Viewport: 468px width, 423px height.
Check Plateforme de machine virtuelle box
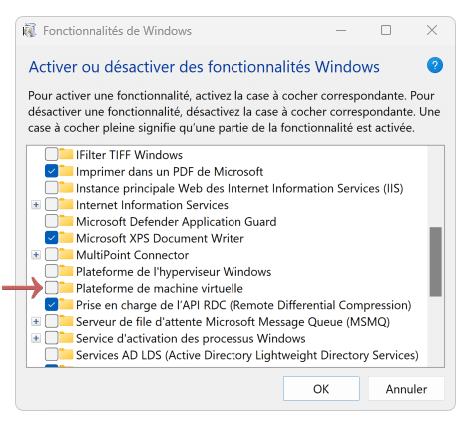click(51, 288)
